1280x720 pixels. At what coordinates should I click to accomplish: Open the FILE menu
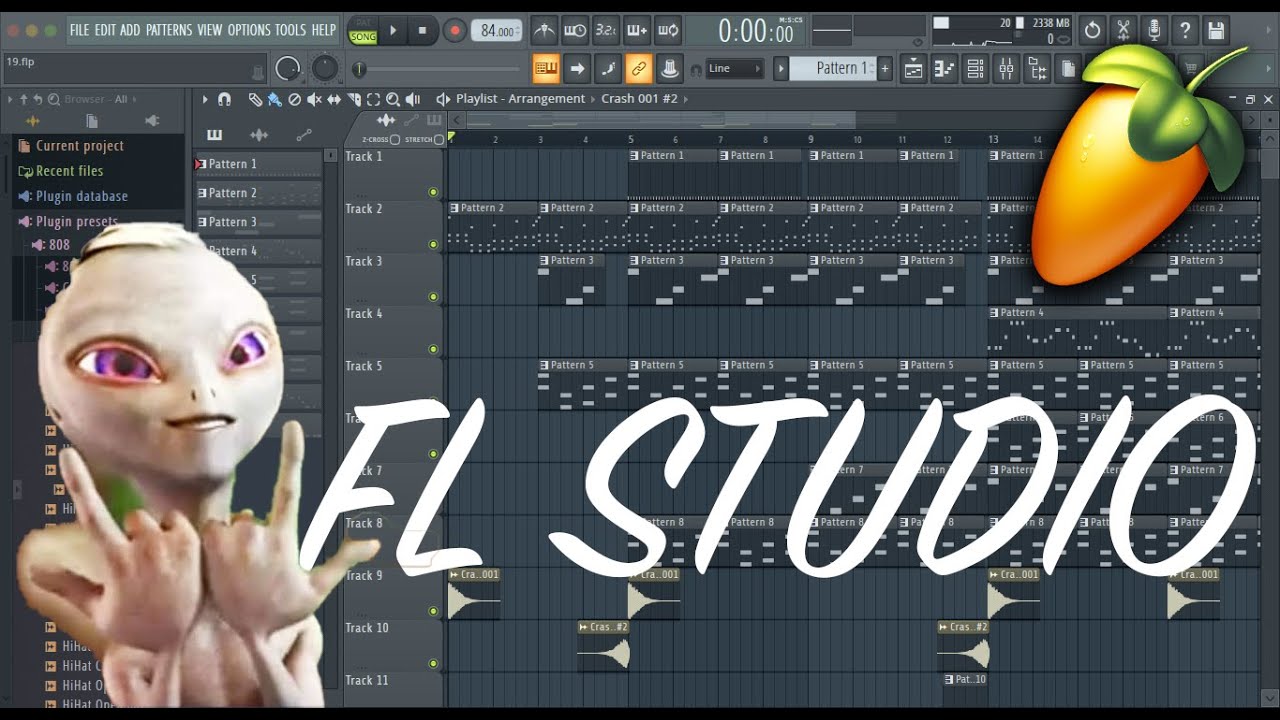(79, 30)
